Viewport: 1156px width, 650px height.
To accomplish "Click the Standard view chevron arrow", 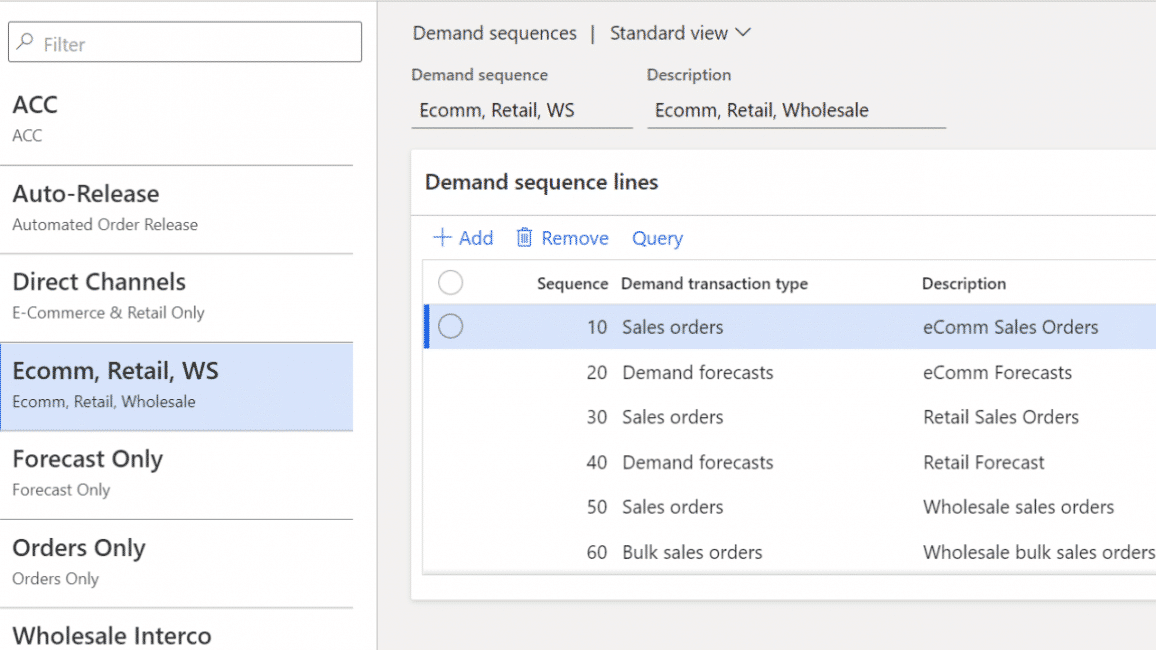I will [x=743, y=32].
